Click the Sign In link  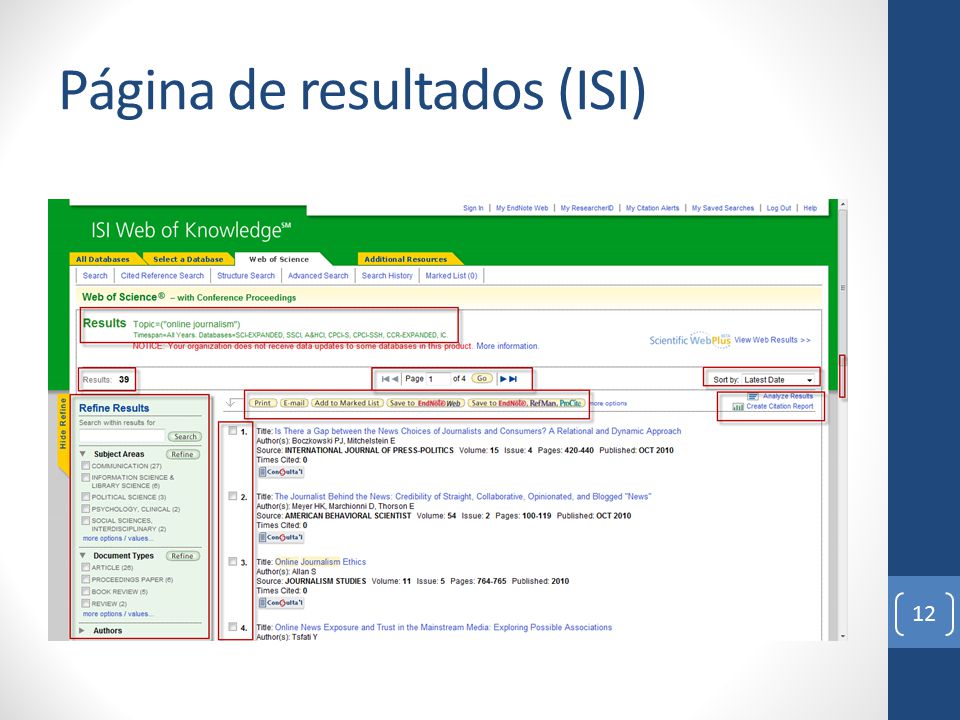pos(473,208)
